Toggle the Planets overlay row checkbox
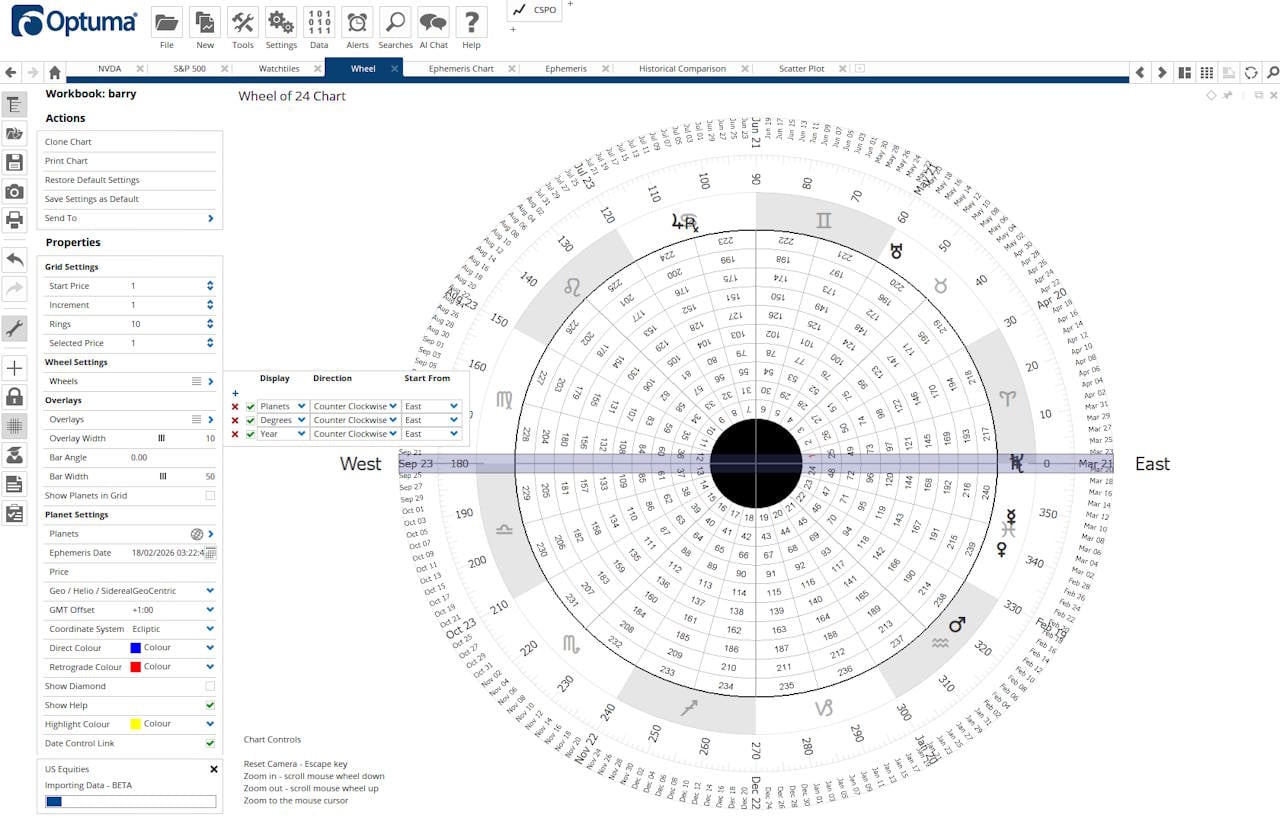This screenshot has width=1280, height=818. 250,406
